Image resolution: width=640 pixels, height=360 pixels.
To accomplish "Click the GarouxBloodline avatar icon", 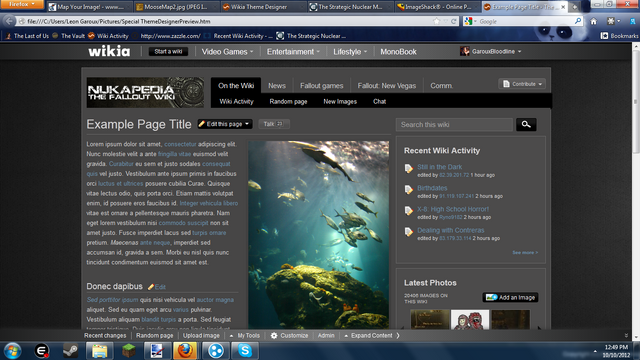I will click(x=464, y=51).
